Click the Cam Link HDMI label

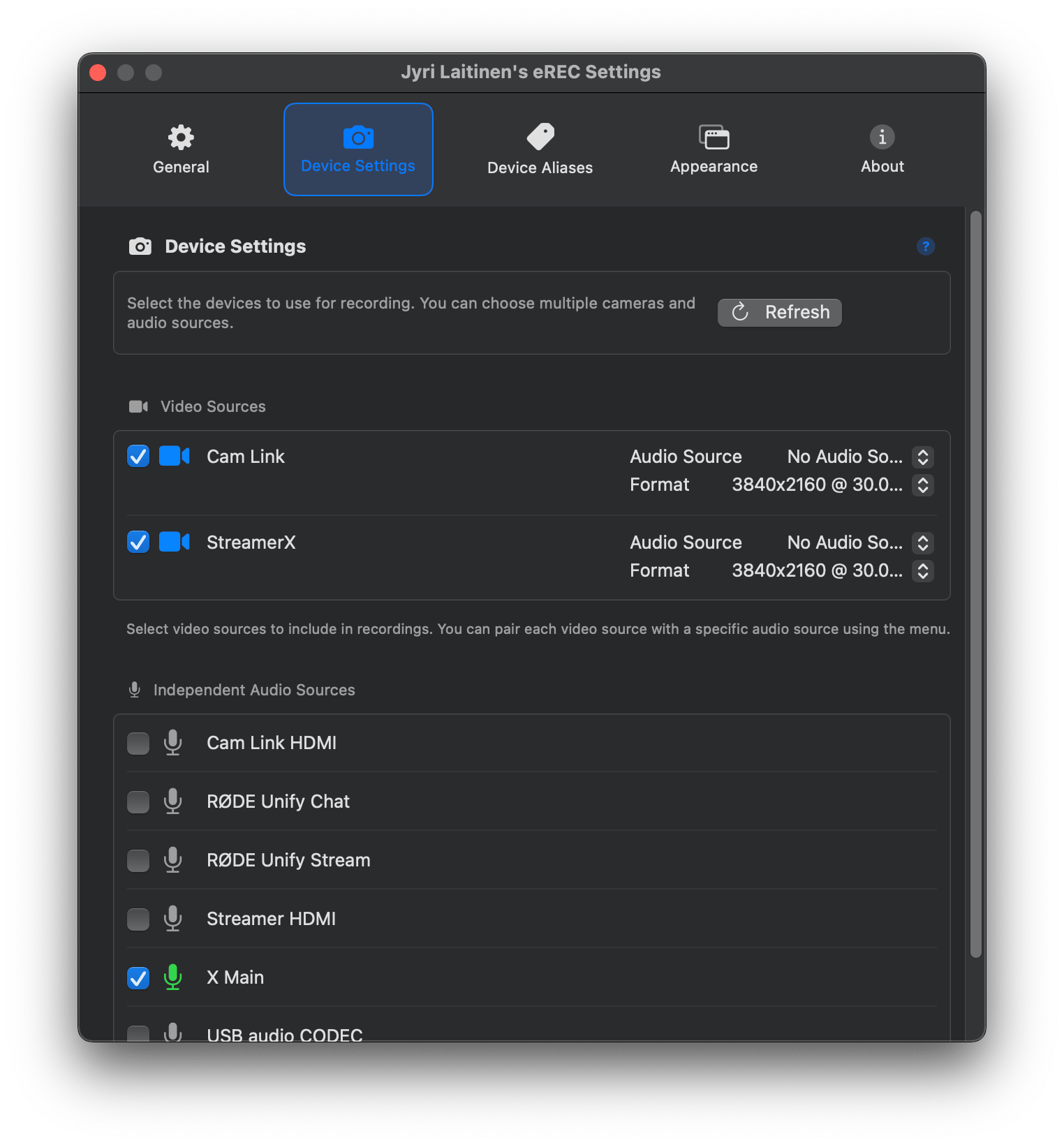pyautogui.click(x=272, y=743)
